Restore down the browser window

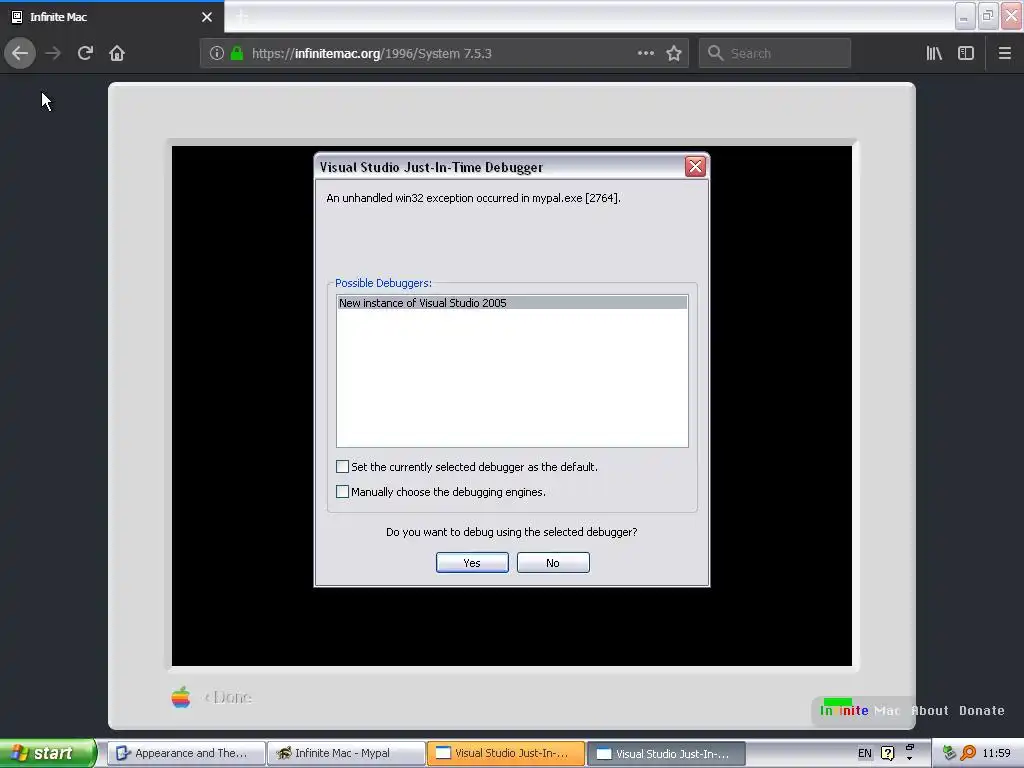coord(988,16)
